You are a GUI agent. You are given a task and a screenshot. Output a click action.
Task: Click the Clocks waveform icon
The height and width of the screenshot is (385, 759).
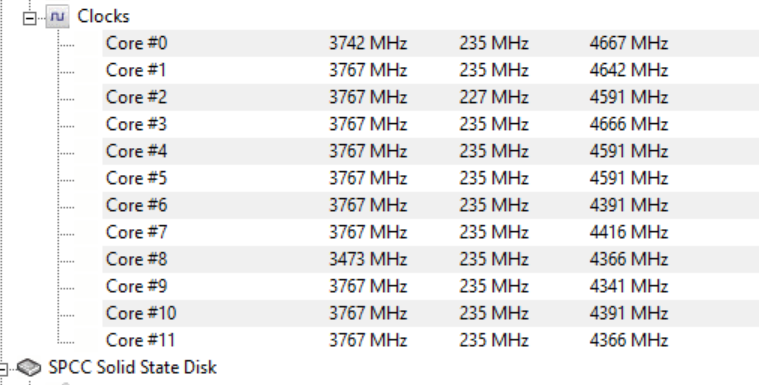tap(57, 16)
